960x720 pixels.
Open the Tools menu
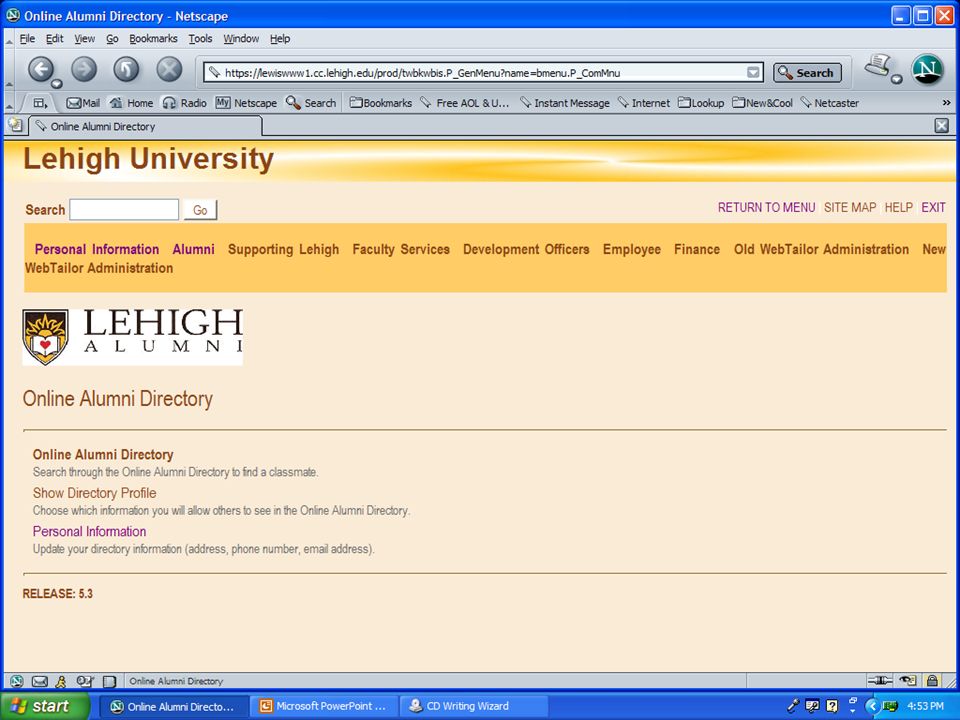(x=200, y=39)
